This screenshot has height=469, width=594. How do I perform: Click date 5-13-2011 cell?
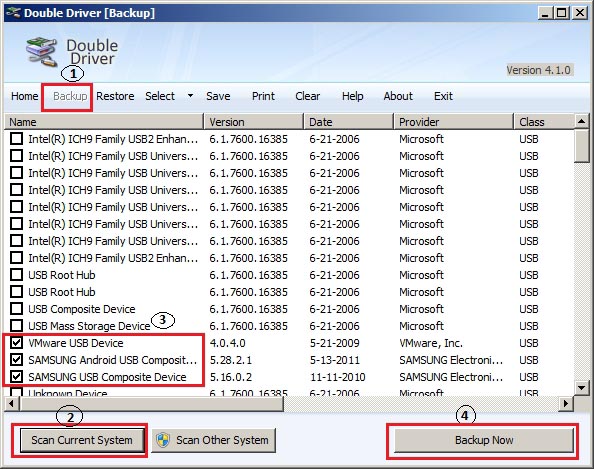point(335,360)
